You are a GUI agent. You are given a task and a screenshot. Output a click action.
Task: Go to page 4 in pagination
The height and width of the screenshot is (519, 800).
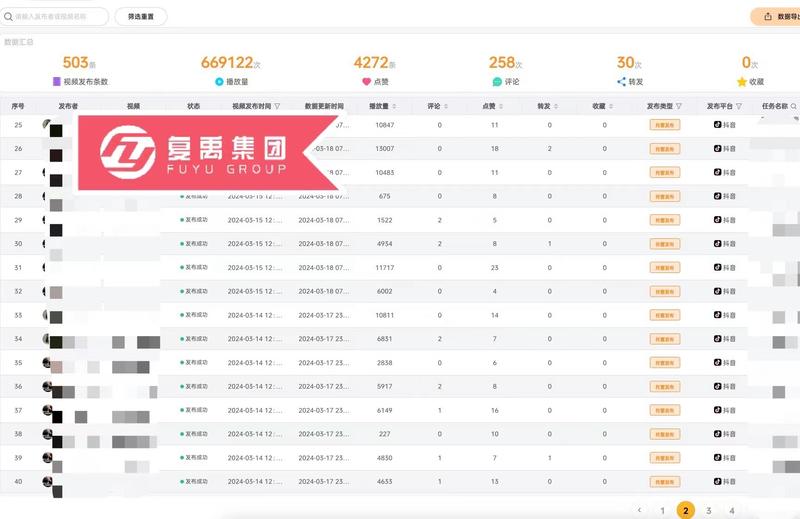732,510
